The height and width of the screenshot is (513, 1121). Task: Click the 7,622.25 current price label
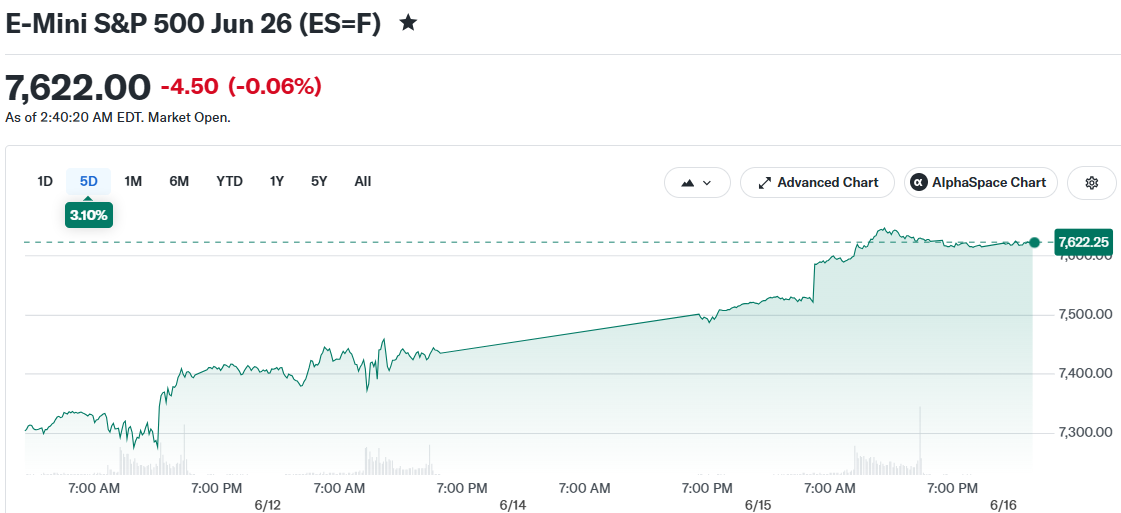point(1084,242)
